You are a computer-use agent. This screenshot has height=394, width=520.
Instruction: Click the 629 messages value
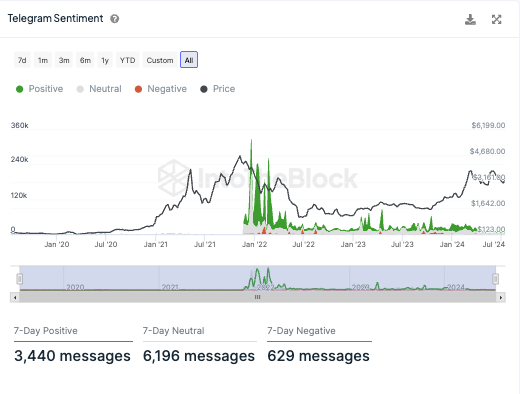tap(318, 356)
